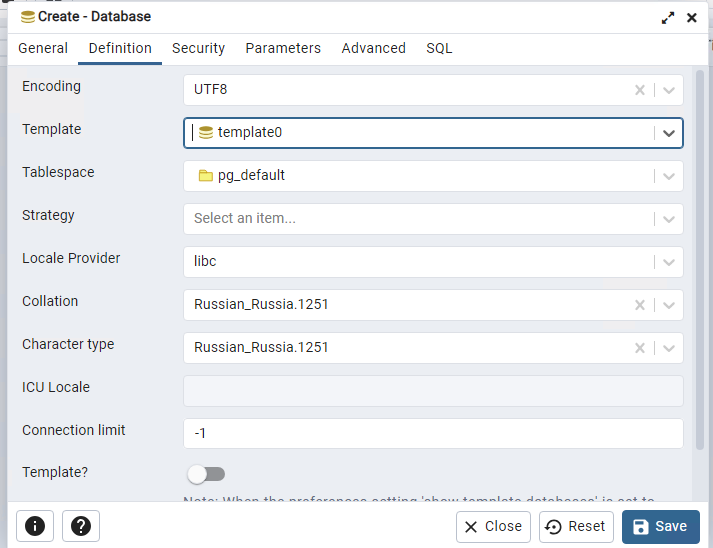Image resolution: width=713 pixels, height=548 pixels.
Task: Click the info icon button
Action: [x=35, y=526]
